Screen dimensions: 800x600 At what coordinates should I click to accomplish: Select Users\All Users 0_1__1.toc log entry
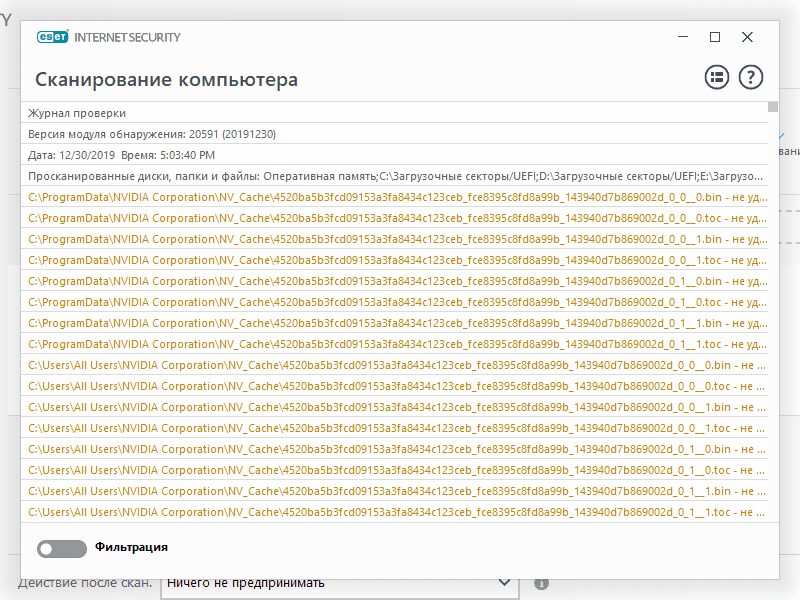click(x=397, y=512)
